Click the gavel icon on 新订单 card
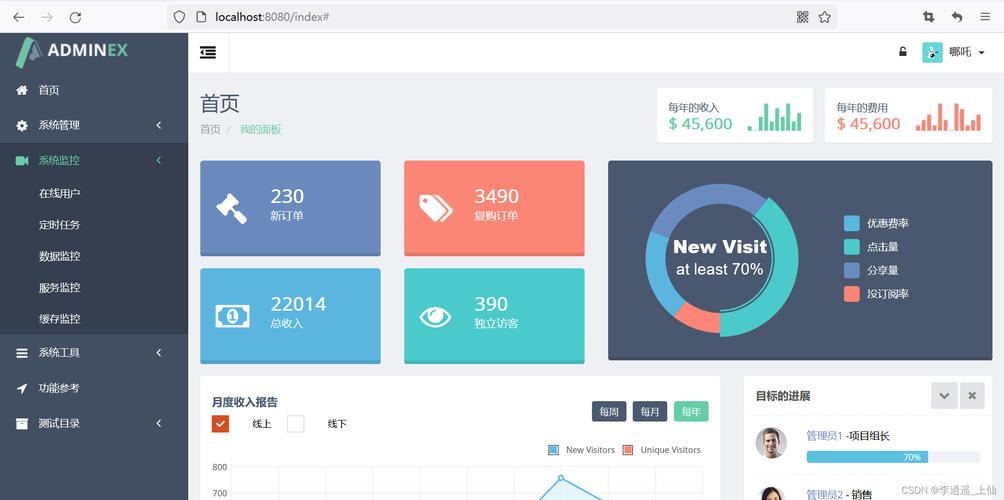Viewport: 1004px width, 500px height. (232, 208)
